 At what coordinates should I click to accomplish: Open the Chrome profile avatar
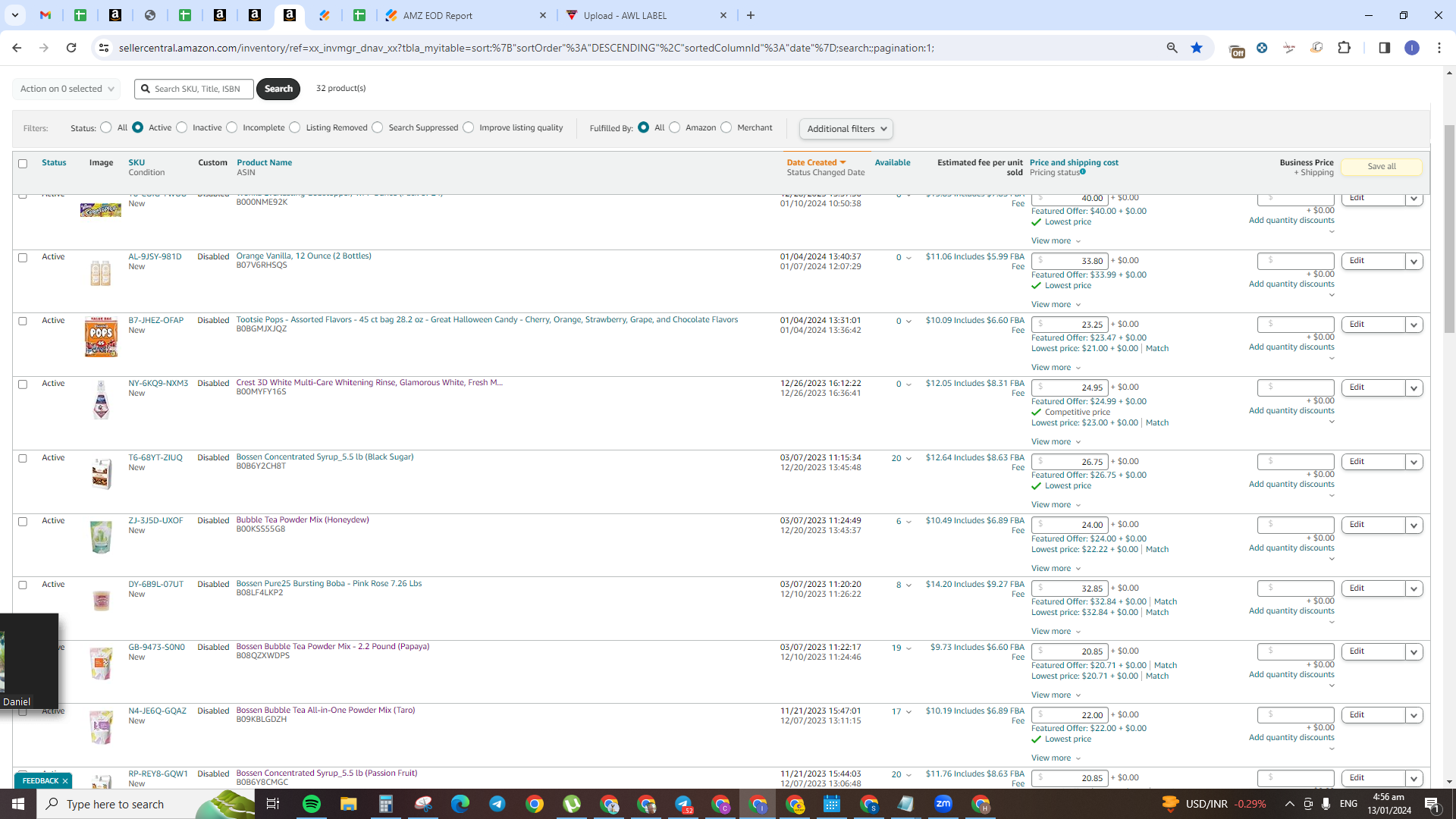(1412, 48)
